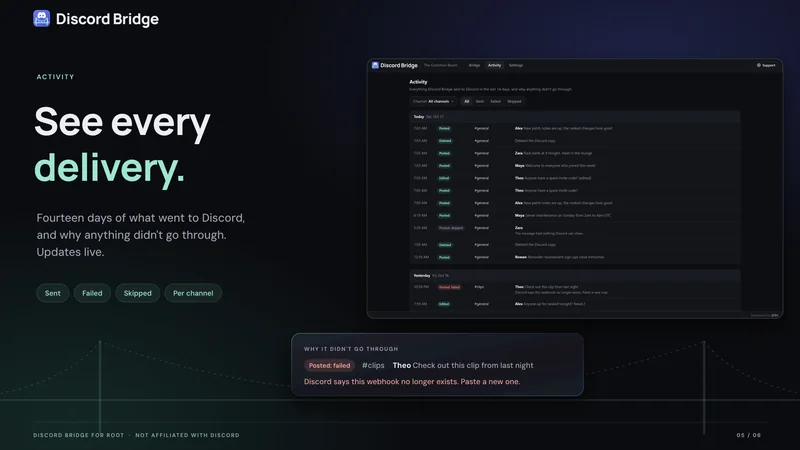The height and width of the screenshot is (450, 800).
Task: Open Zara's Raid starts at 9 tonight message
Action: pos(554,153)
